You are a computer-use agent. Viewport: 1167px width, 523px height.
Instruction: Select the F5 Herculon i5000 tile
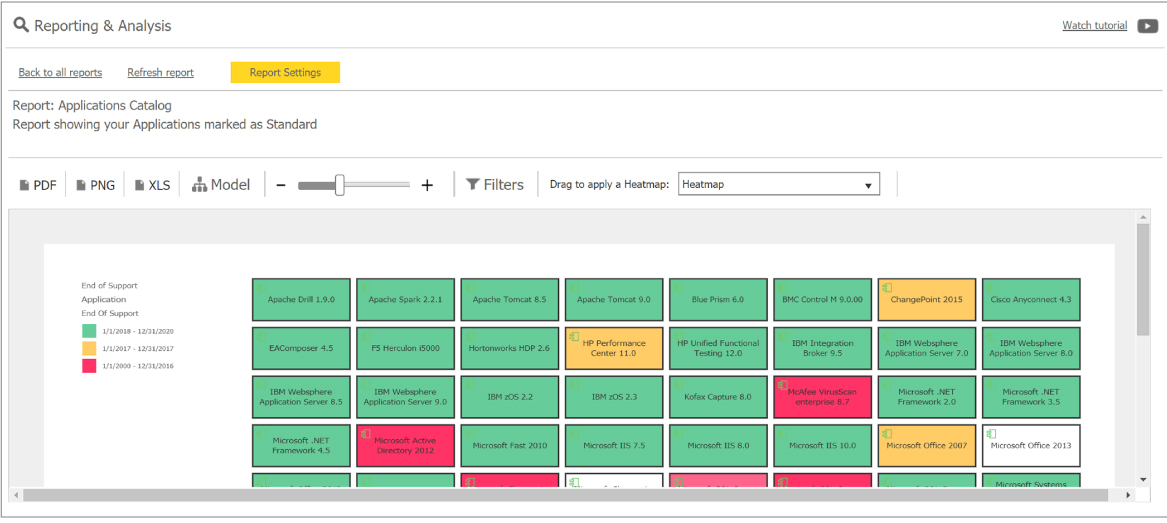pos(406,347)
